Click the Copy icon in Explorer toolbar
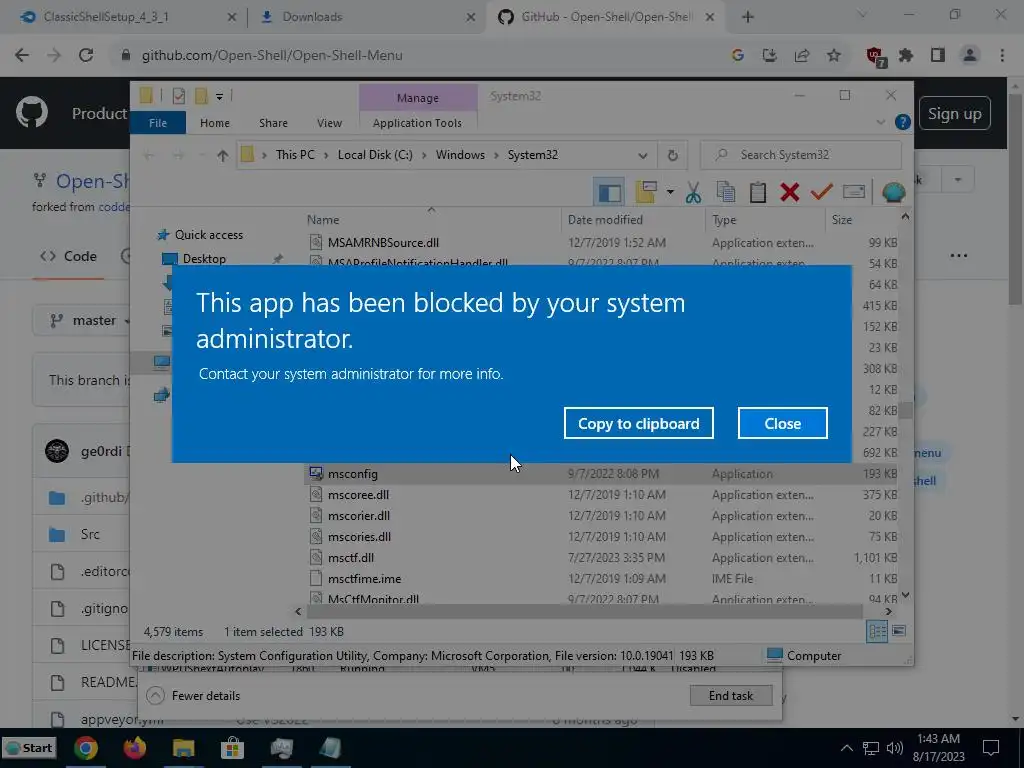 pyautogui.click(x=726, y=192)
